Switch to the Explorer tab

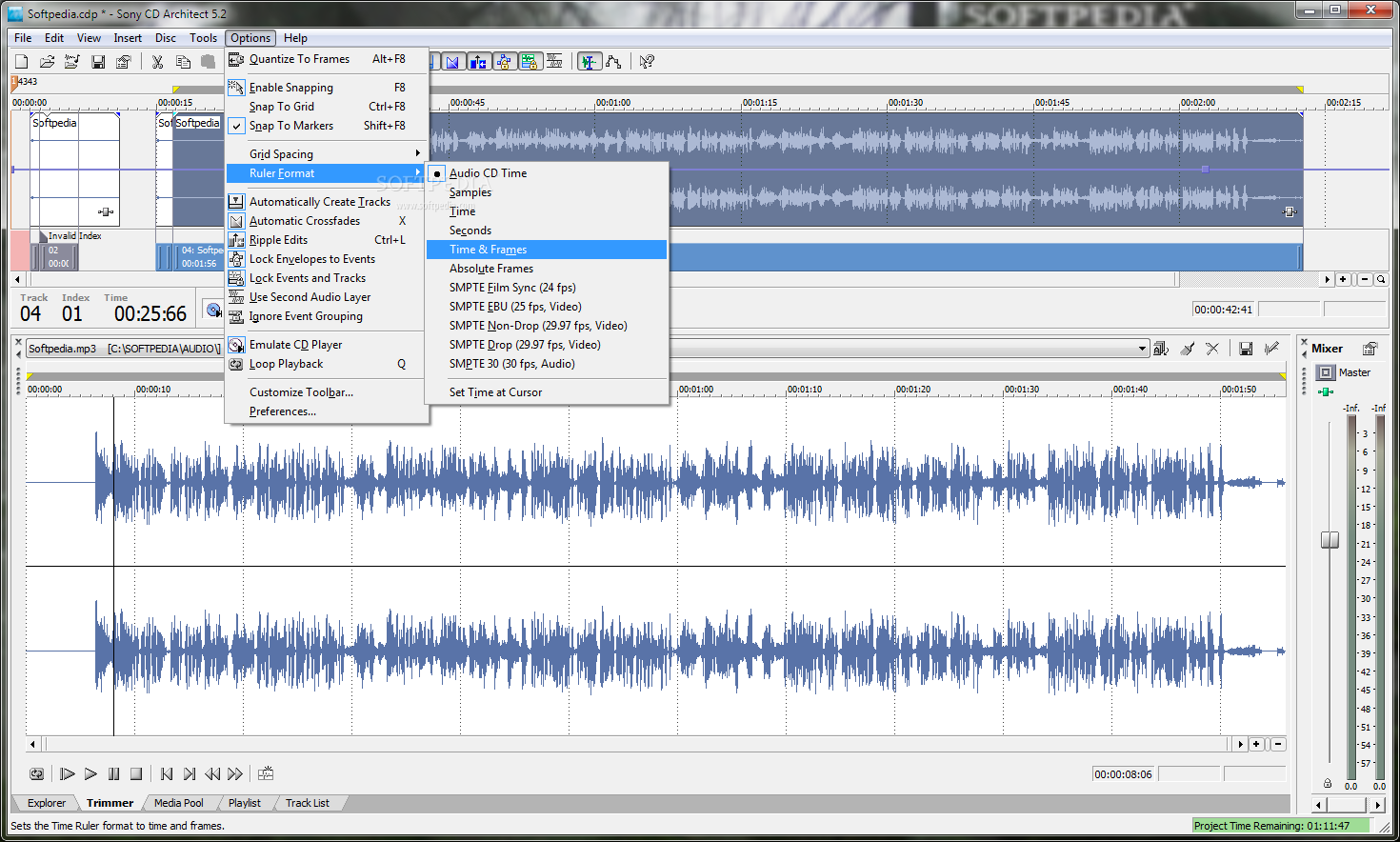tap(47, 803)
